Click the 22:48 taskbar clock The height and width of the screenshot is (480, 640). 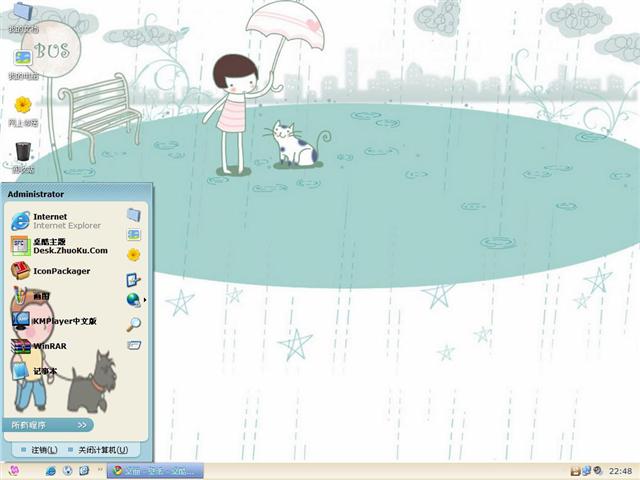620,471
